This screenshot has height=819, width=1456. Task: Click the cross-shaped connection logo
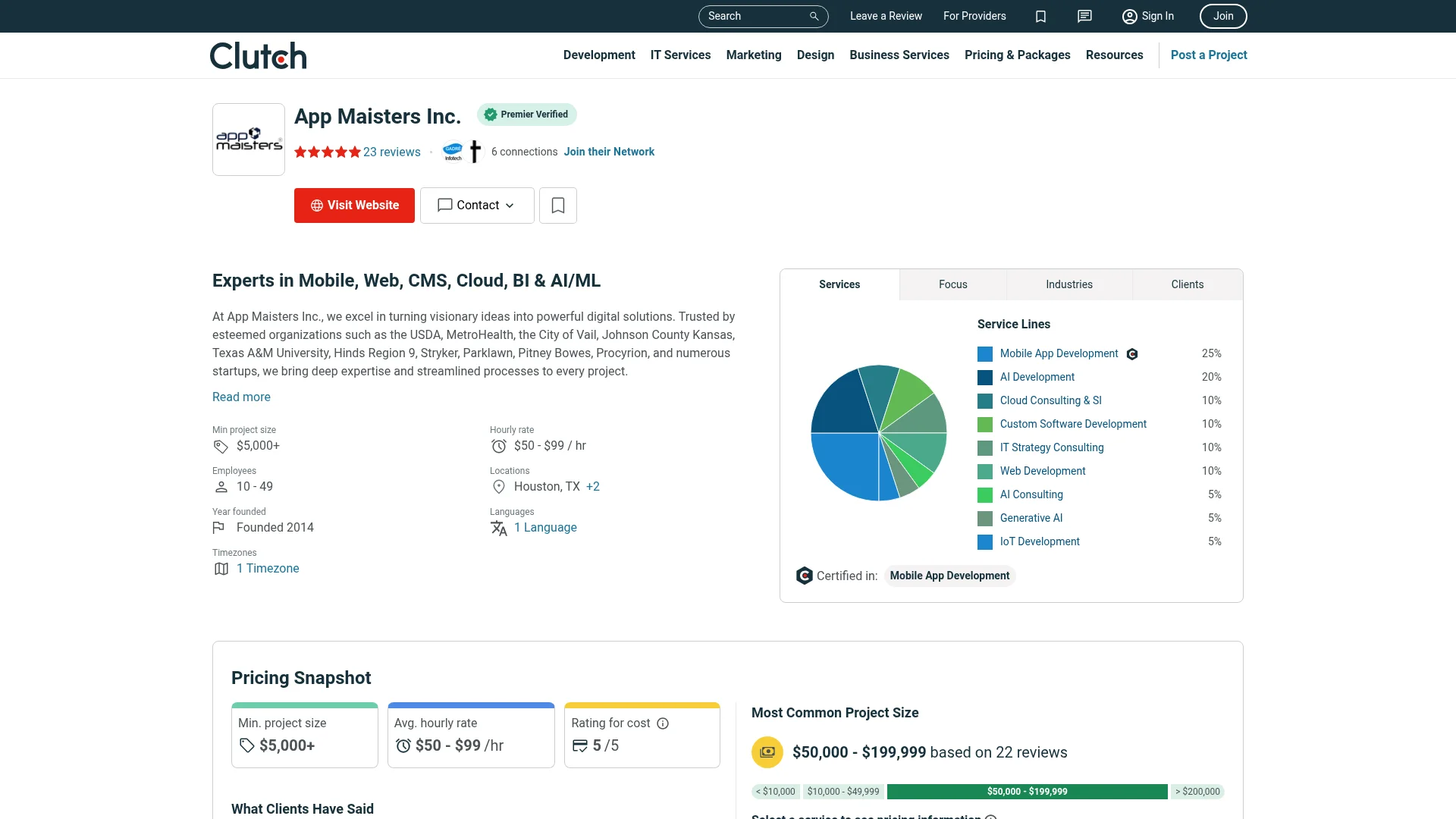(x=475, y=152)
